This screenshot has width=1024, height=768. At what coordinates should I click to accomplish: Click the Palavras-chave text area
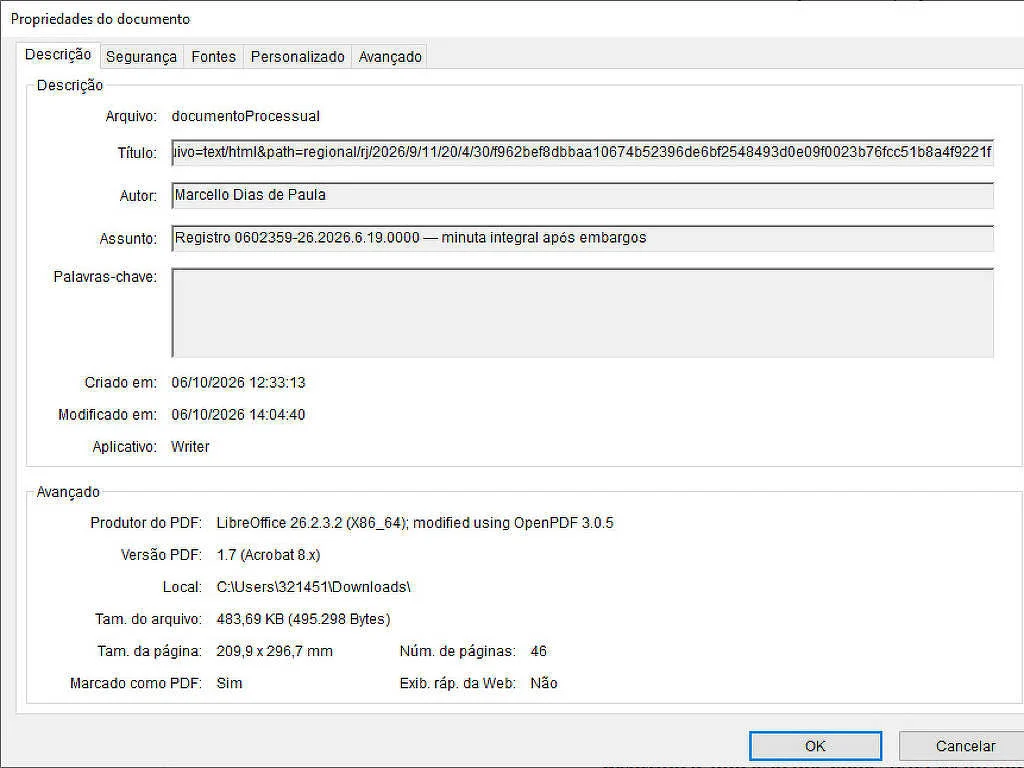pyautogui.click(x=583, y=313)
